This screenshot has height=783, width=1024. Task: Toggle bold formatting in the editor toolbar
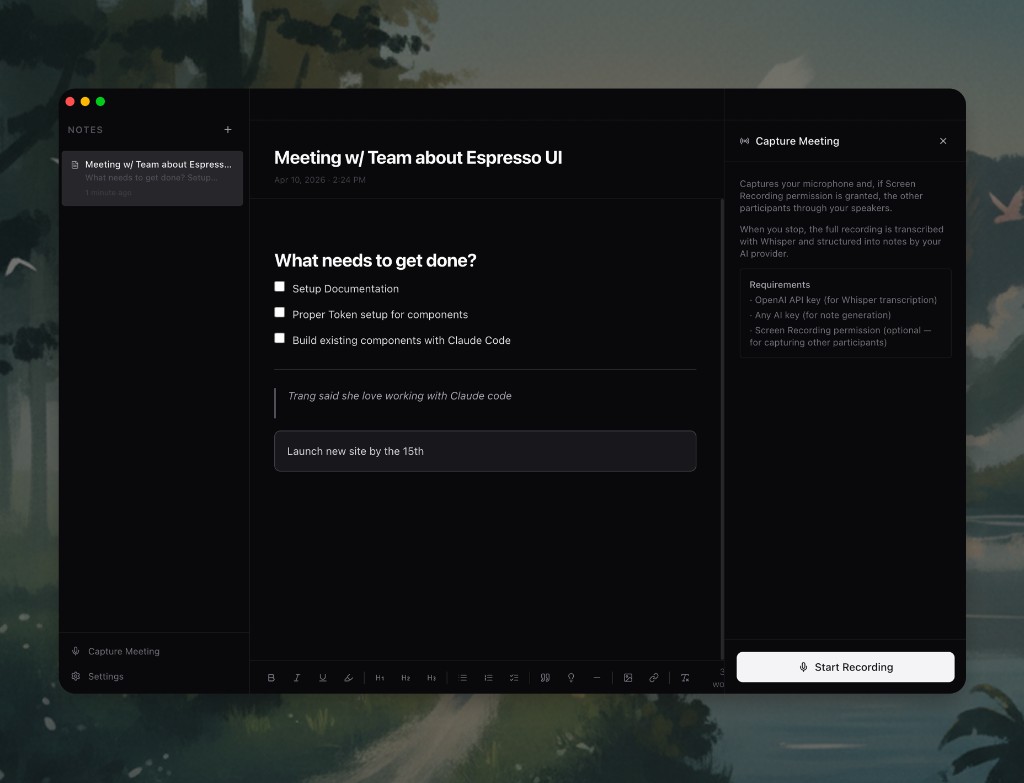point(271,677)
